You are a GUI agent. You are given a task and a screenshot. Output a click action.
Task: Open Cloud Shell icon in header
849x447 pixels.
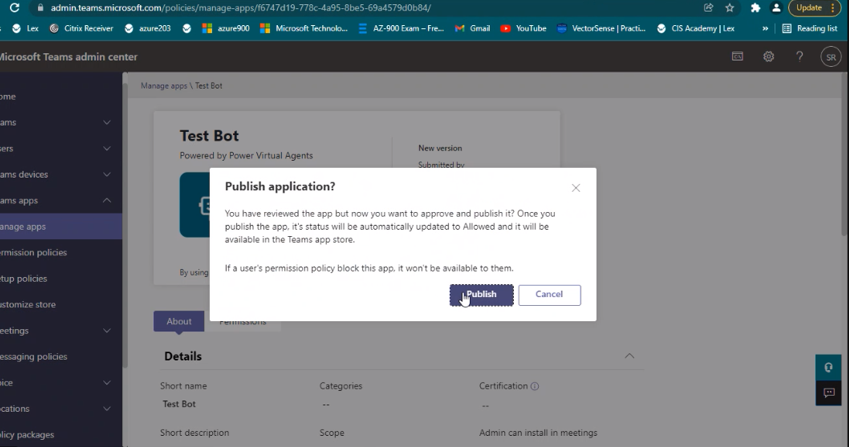click(737, 56)
